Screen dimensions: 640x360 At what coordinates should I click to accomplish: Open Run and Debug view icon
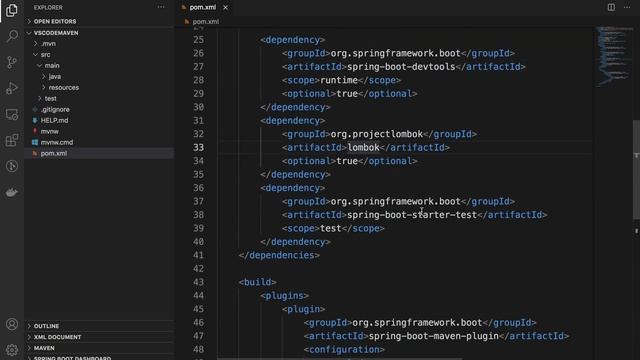(12, 88)
